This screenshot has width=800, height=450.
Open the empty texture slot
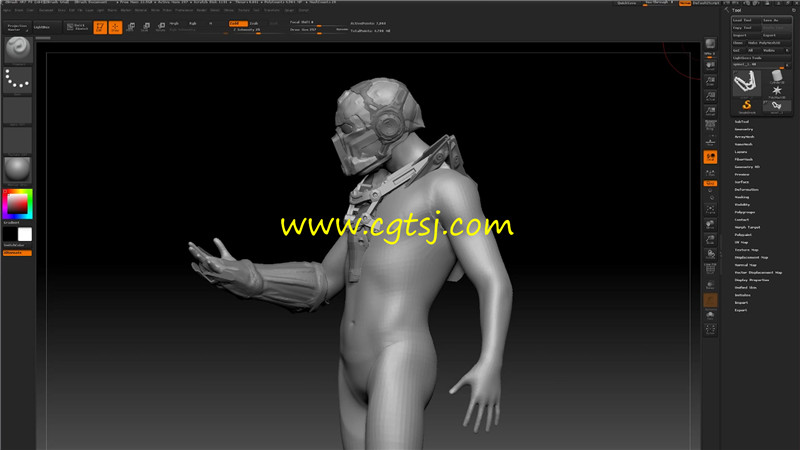(18, 141)
